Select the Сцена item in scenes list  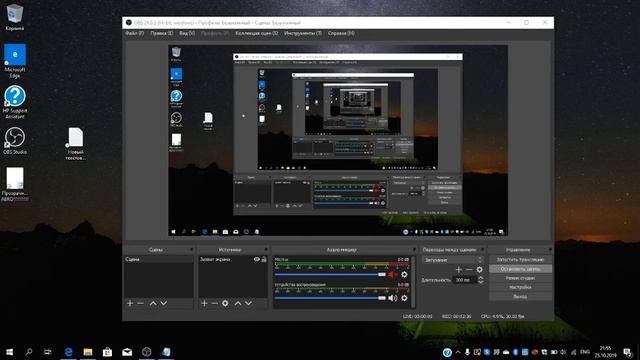(159, 259)
